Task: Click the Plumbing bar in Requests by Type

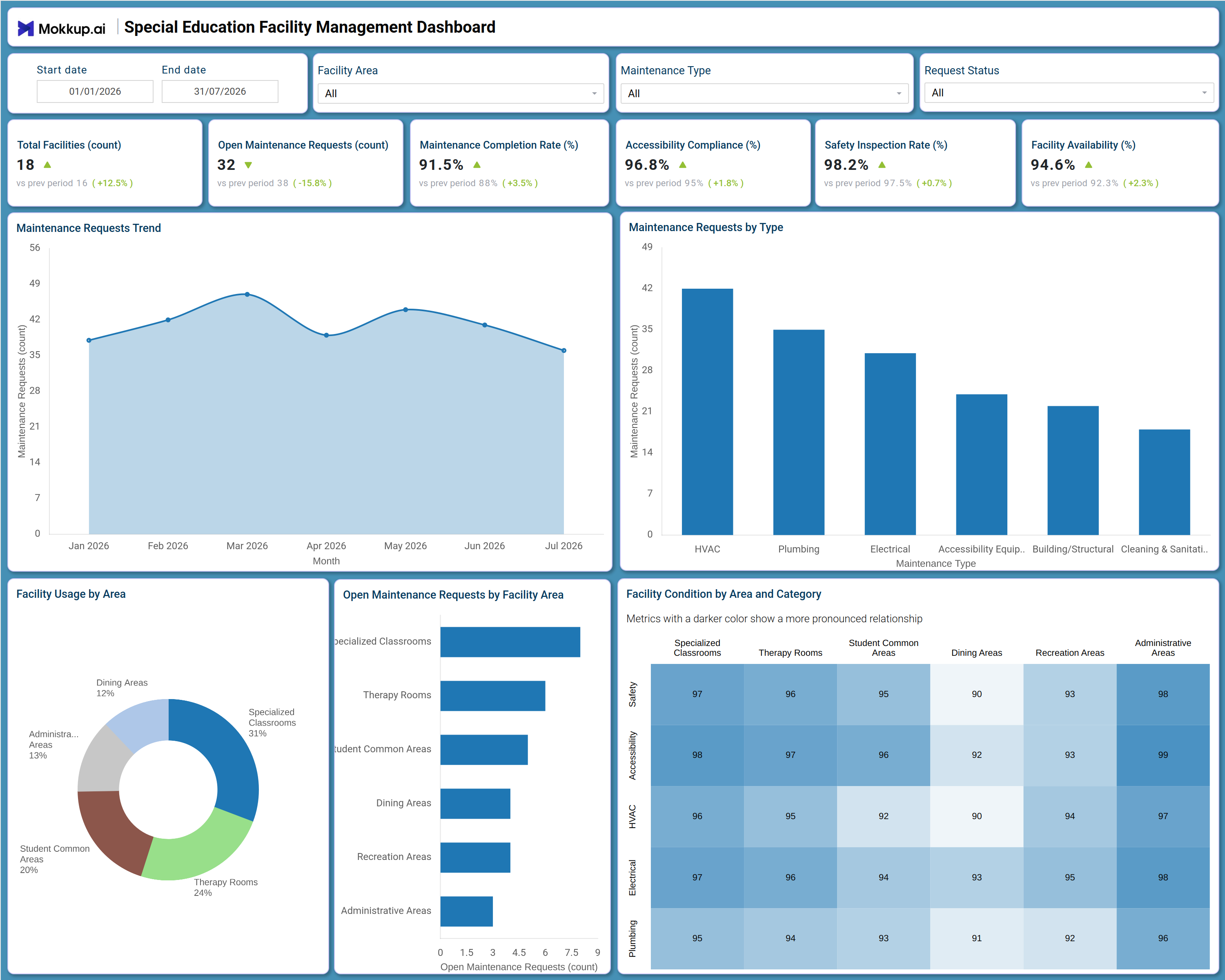Action: coord(799,432)
